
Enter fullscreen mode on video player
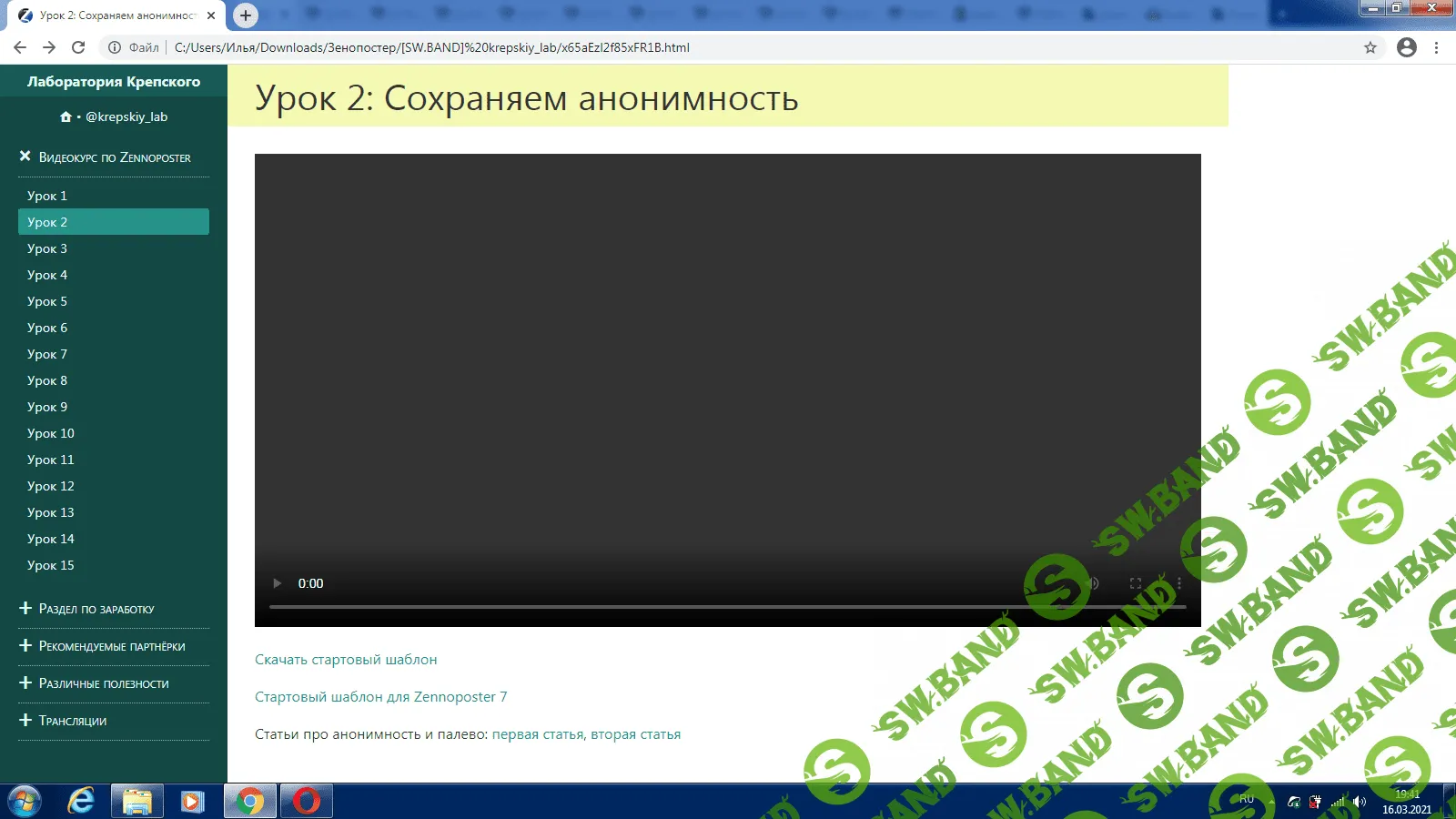pos(1136,583)
